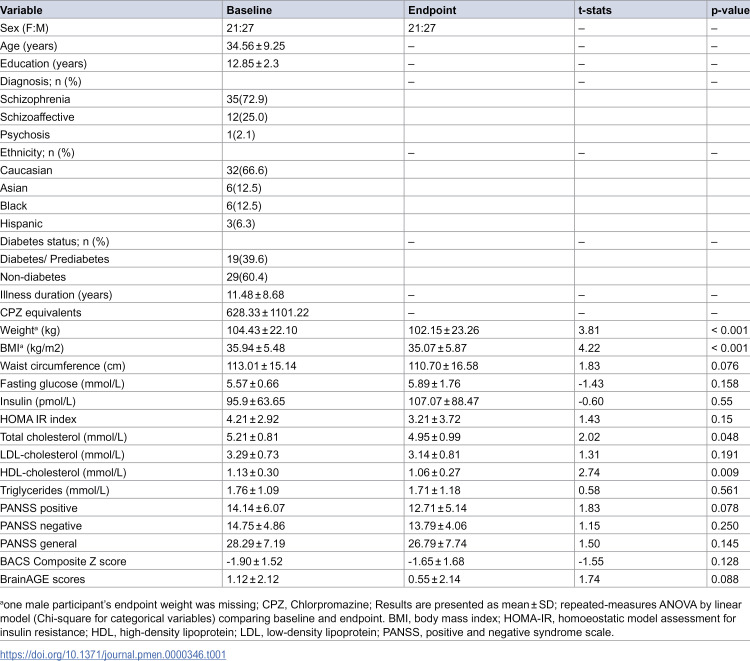
Task: Select the '12.85±2.3' education baseline cell
Action: click(253, 64)
